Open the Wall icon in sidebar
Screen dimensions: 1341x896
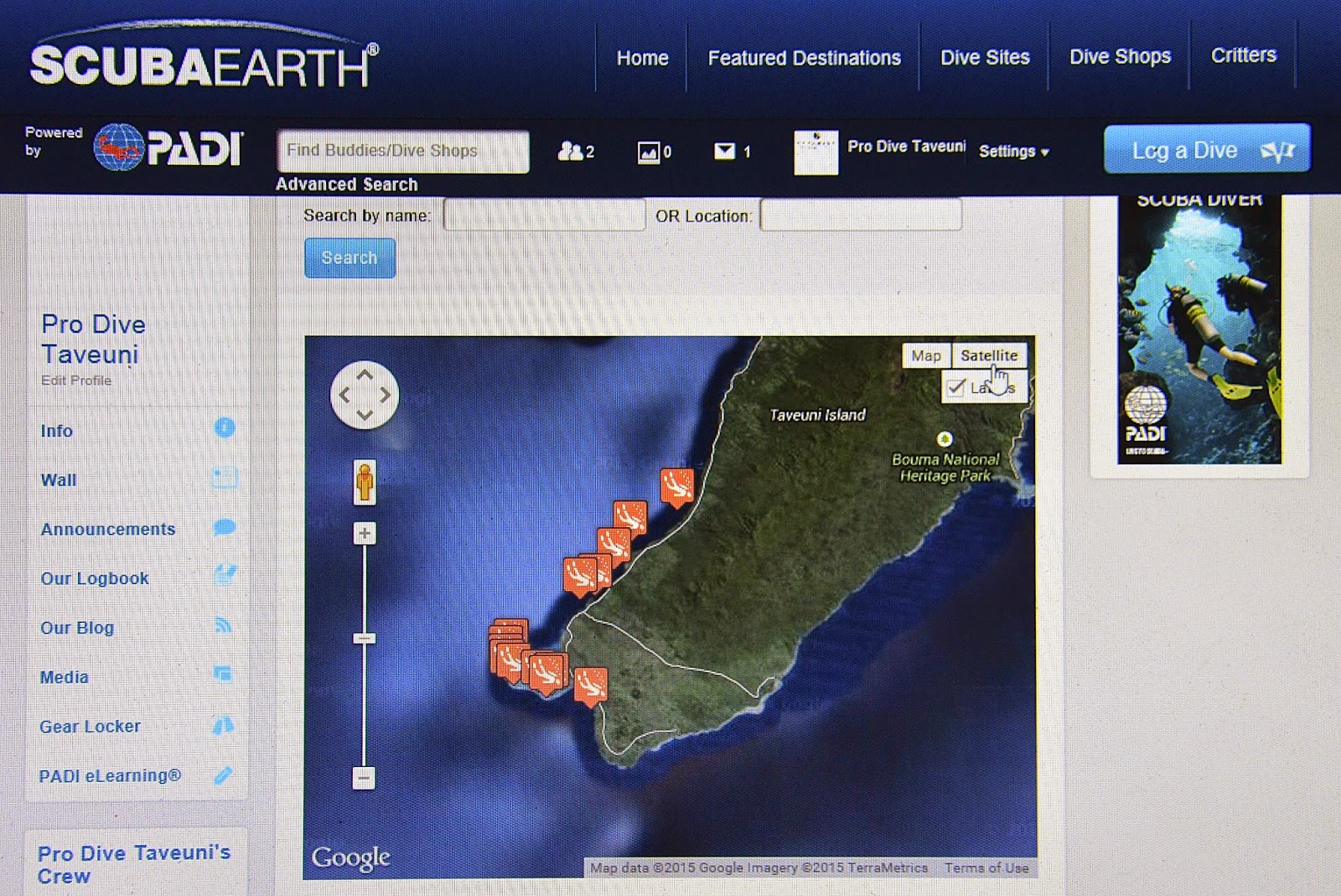coord(225,478)
